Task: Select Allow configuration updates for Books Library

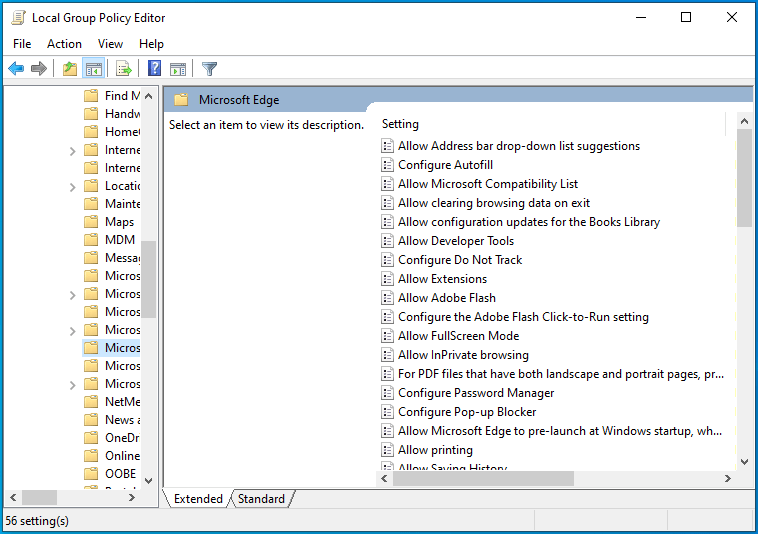Action: (x=529, y=222)
